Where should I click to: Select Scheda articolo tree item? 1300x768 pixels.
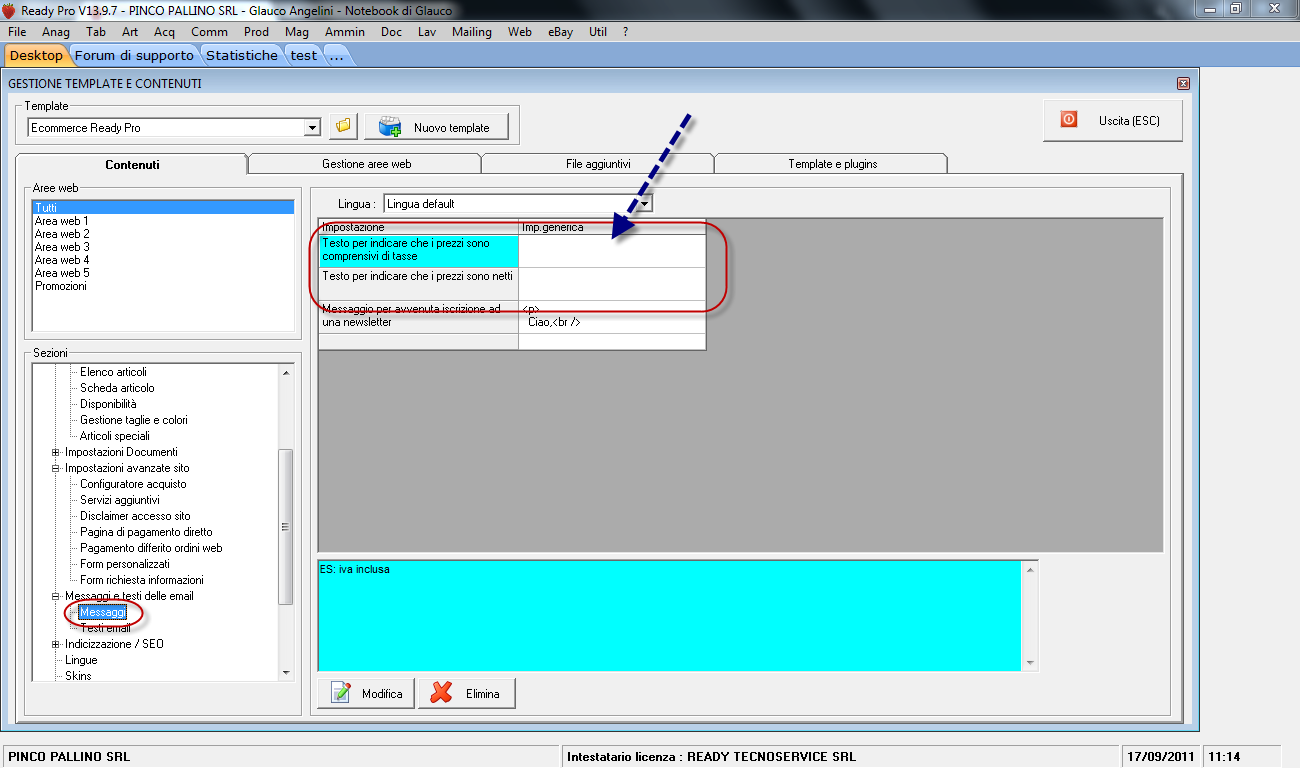[x=117, y=388]
